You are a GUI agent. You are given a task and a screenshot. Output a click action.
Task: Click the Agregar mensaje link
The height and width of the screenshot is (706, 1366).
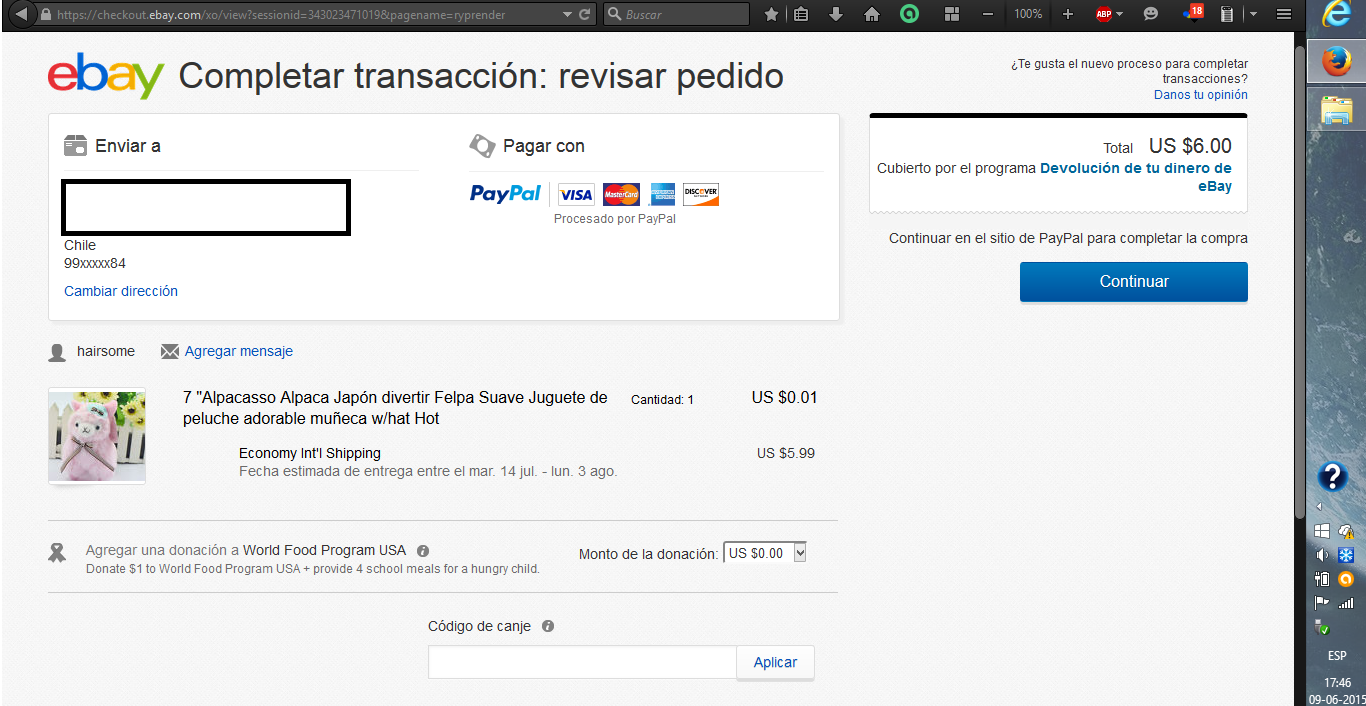239,351
